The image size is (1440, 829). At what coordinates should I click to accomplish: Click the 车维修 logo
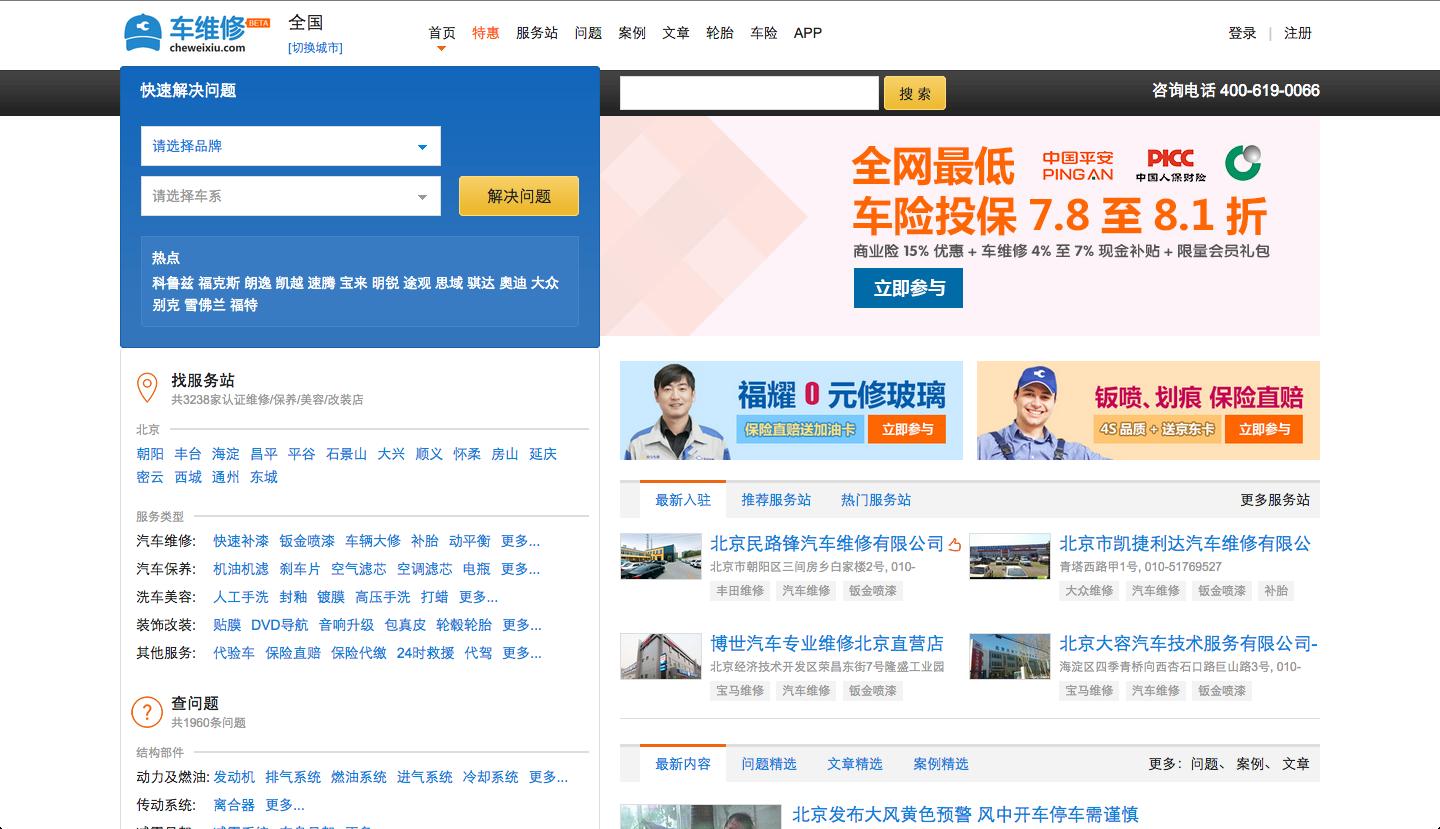pyautogui.click(x=197, y=33)
